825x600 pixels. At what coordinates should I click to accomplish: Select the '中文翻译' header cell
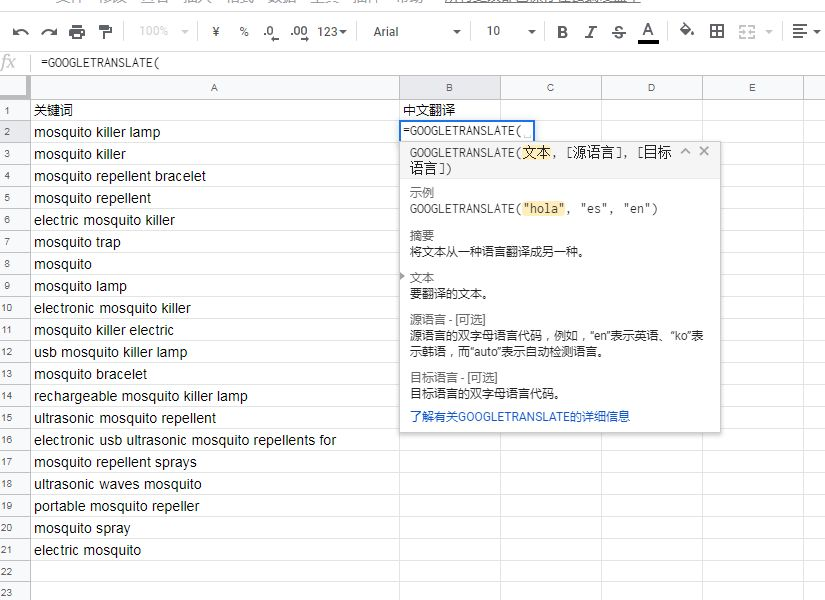[450, 110]
